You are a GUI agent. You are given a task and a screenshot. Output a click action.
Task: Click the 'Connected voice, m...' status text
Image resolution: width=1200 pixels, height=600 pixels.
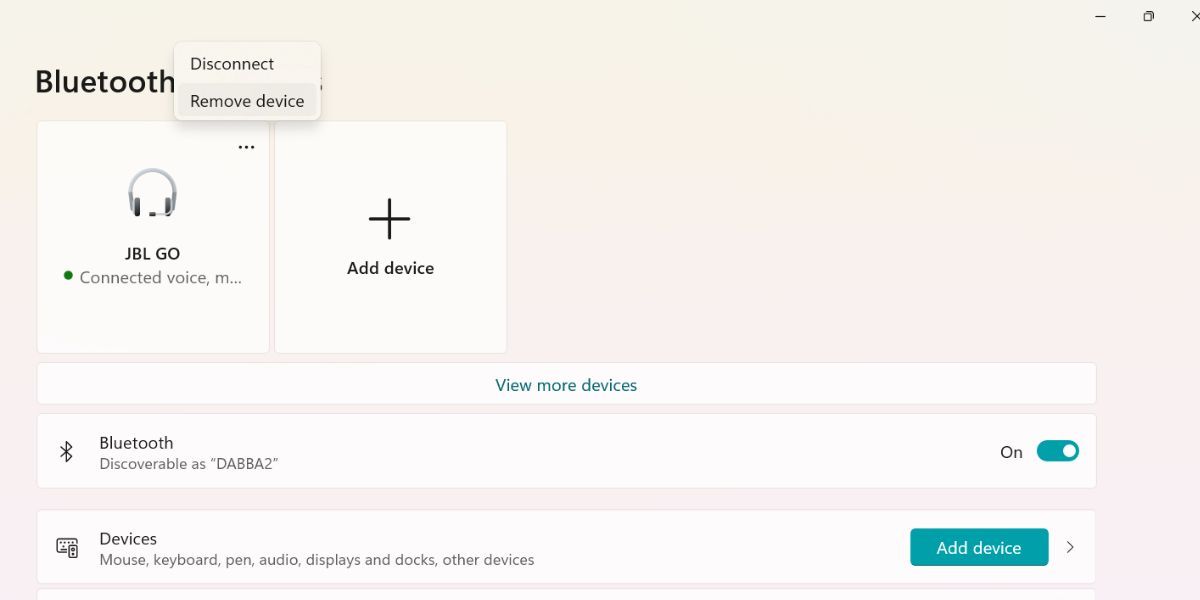click(x=161, y=278)
